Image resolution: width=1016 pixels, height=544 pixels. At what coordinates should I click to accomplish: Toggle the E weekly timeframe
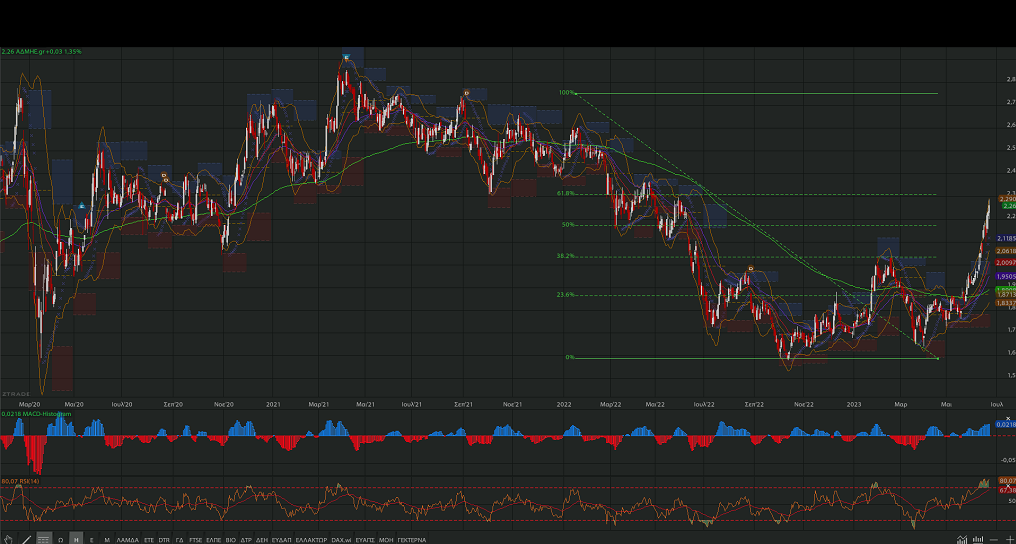click(91, 539)
